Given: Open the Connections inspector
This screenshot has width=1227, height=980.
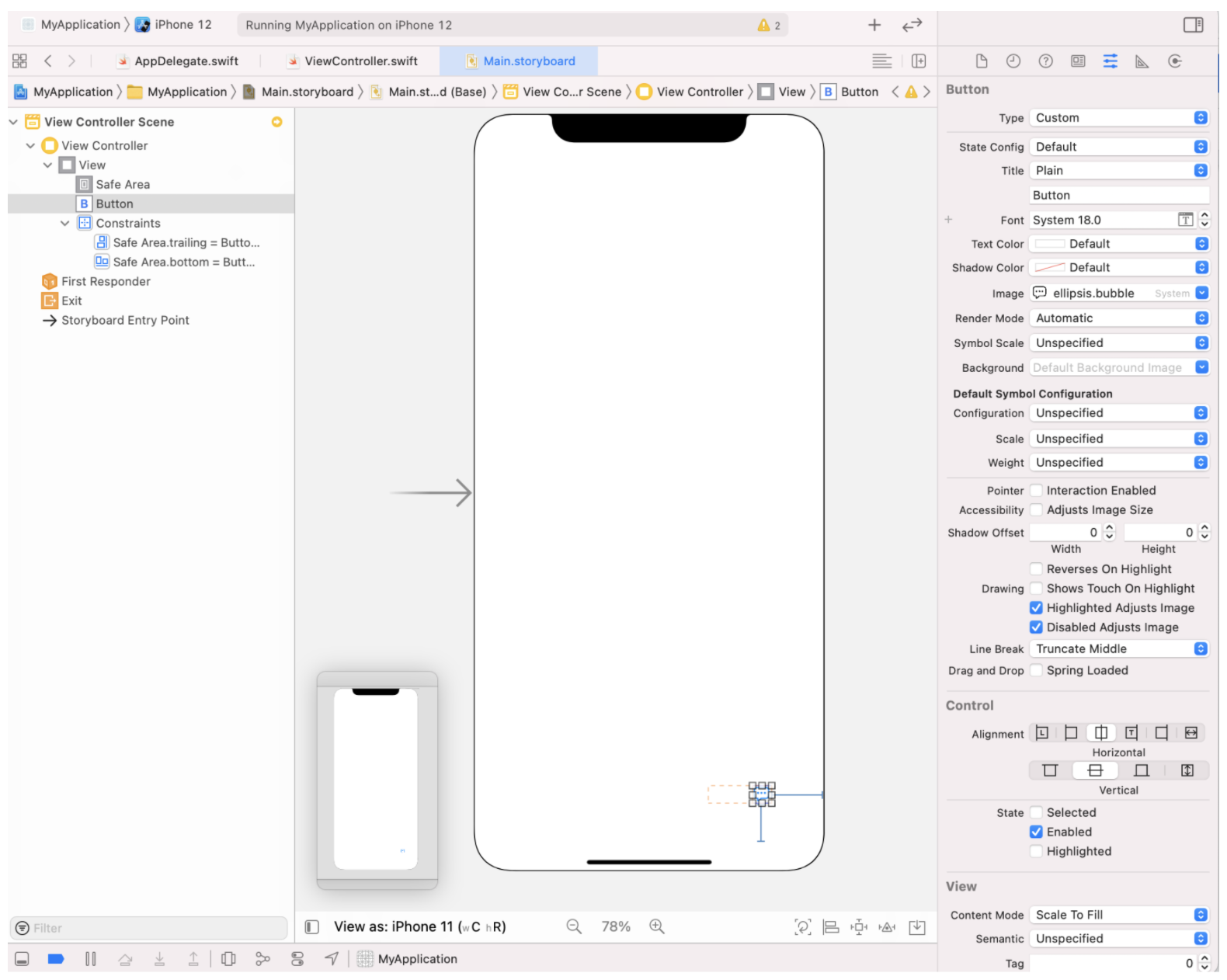Looking at the screenshot, I should click(1175, 61).
